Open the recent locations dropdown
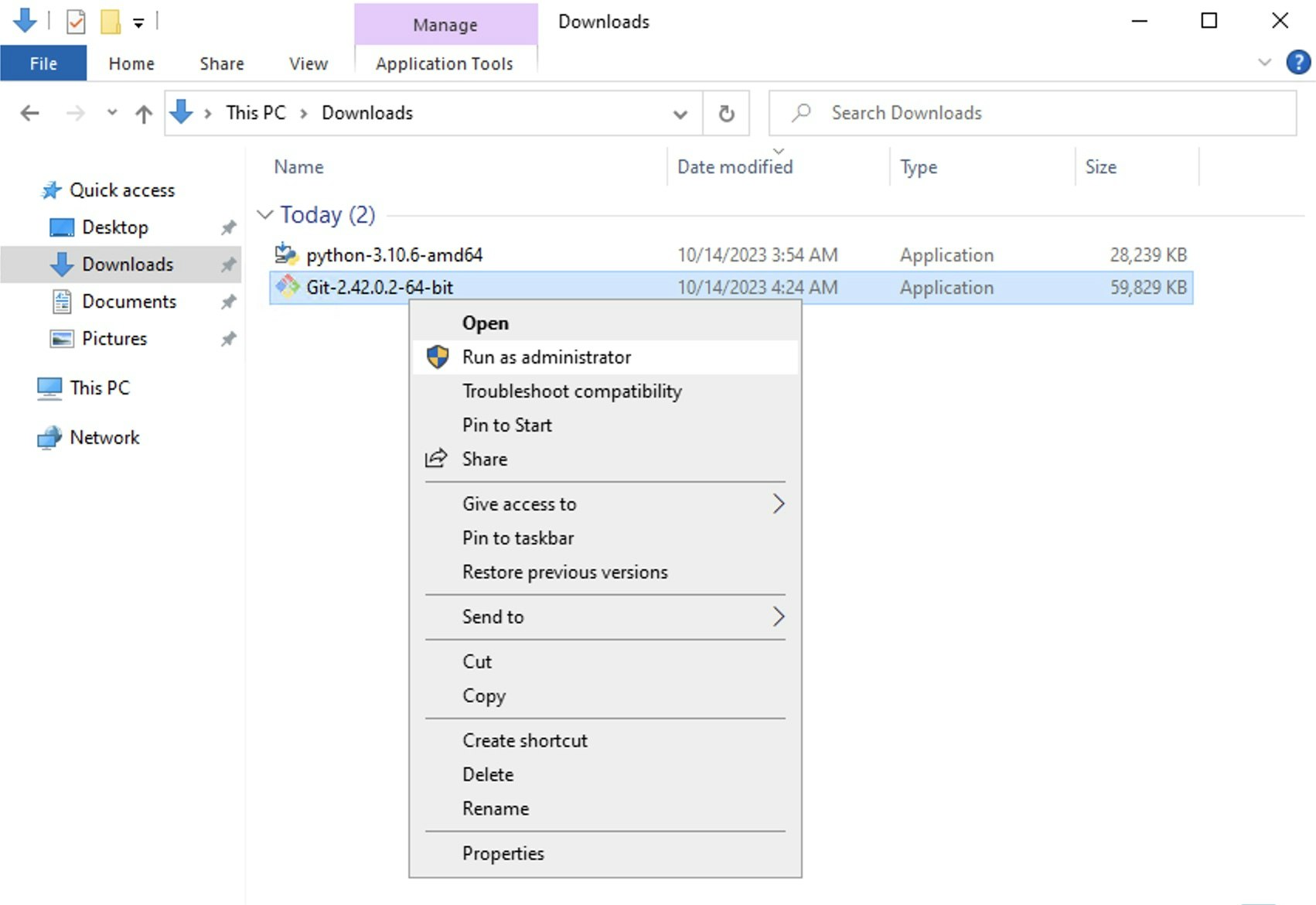1316x905 pixels. click(112, 113)
